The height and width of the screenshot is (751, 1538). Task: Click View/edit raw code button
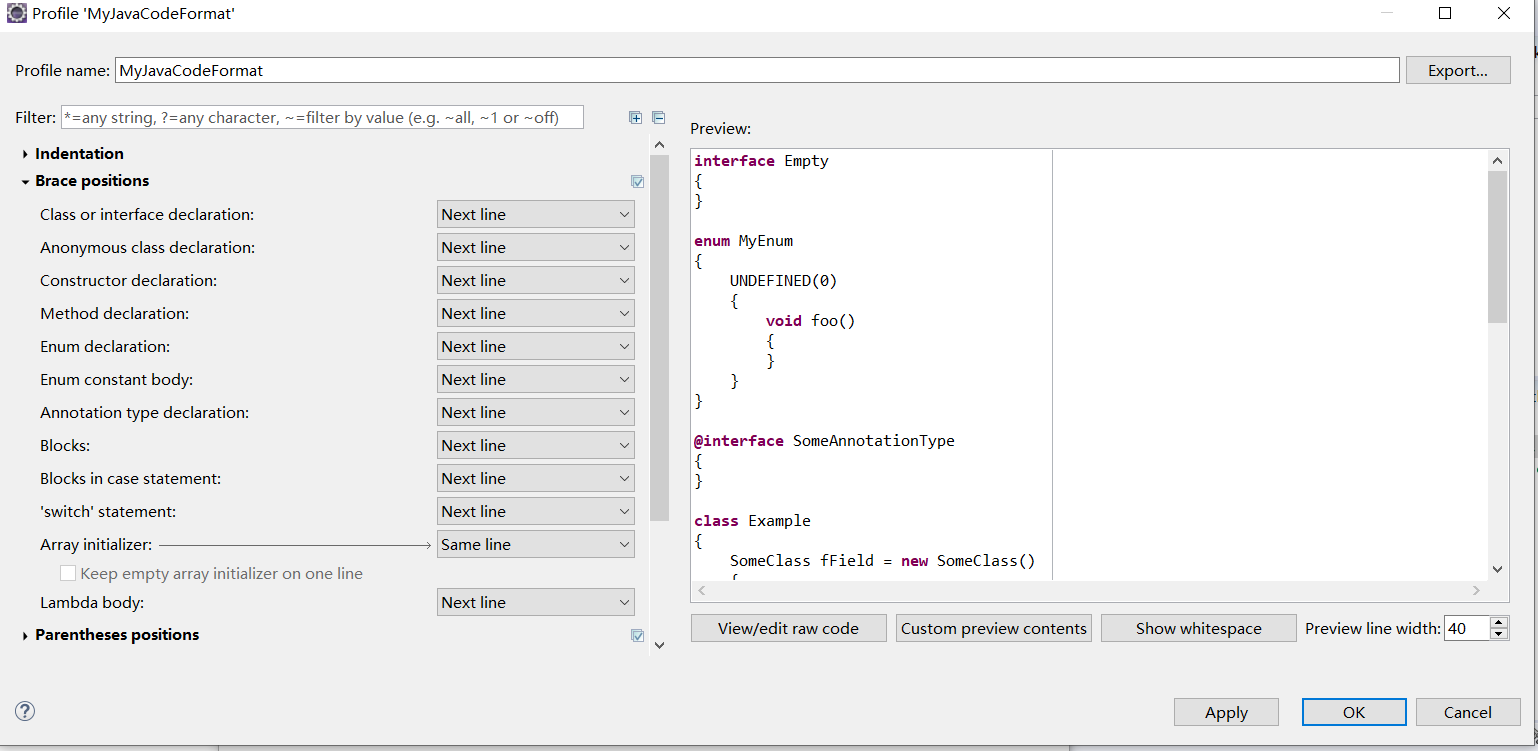788,628
